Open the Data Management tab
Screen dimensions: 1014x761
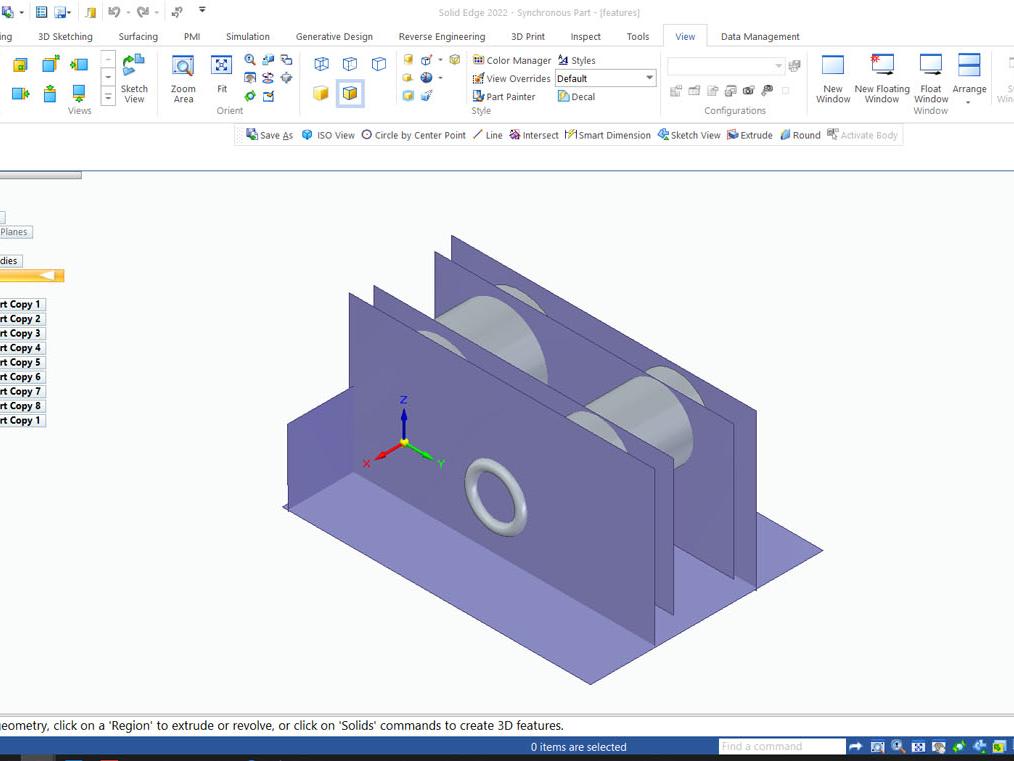click(760, 36)
